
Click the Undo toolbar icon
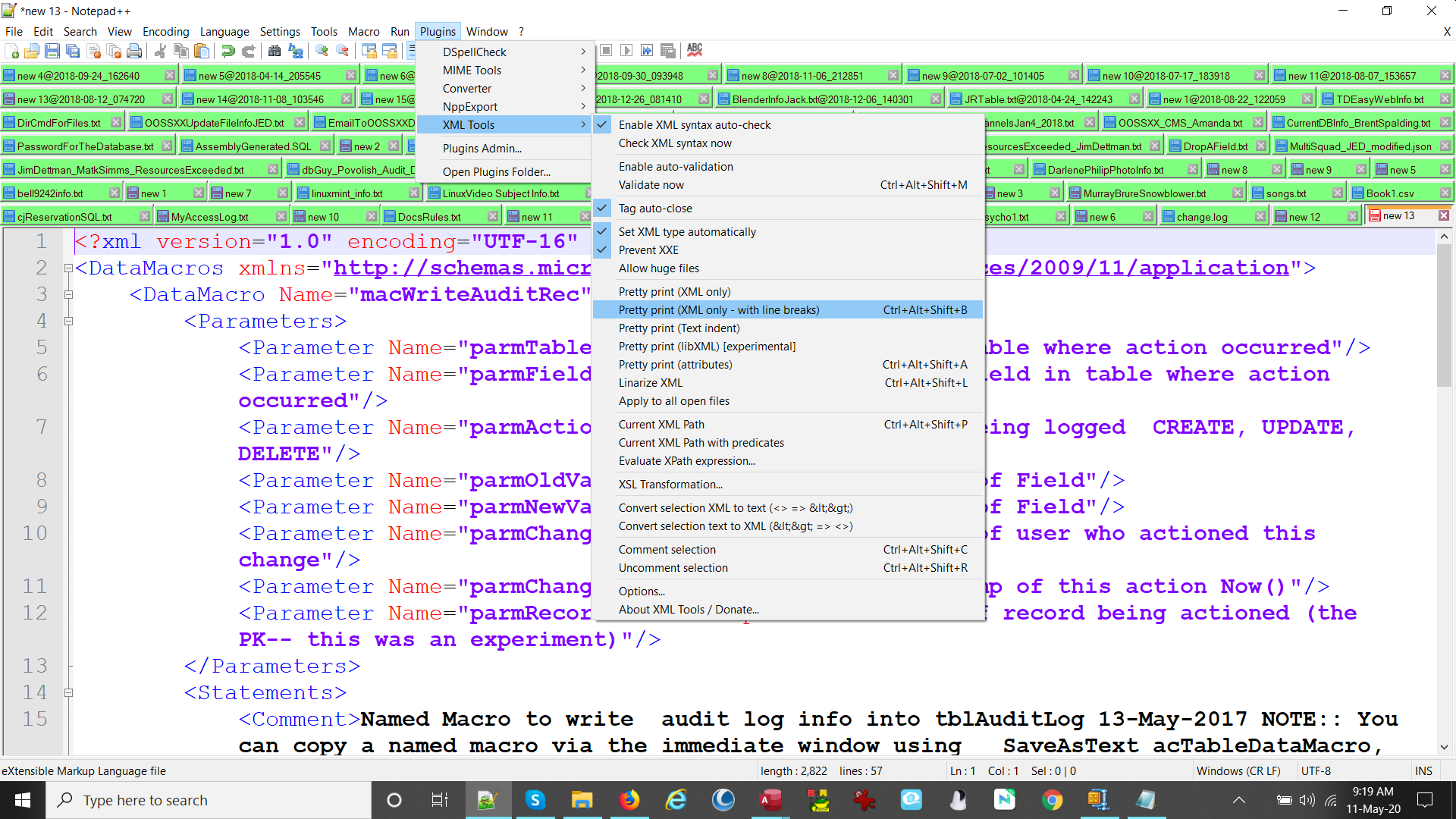pyautogui.click(x=227, y=51)
